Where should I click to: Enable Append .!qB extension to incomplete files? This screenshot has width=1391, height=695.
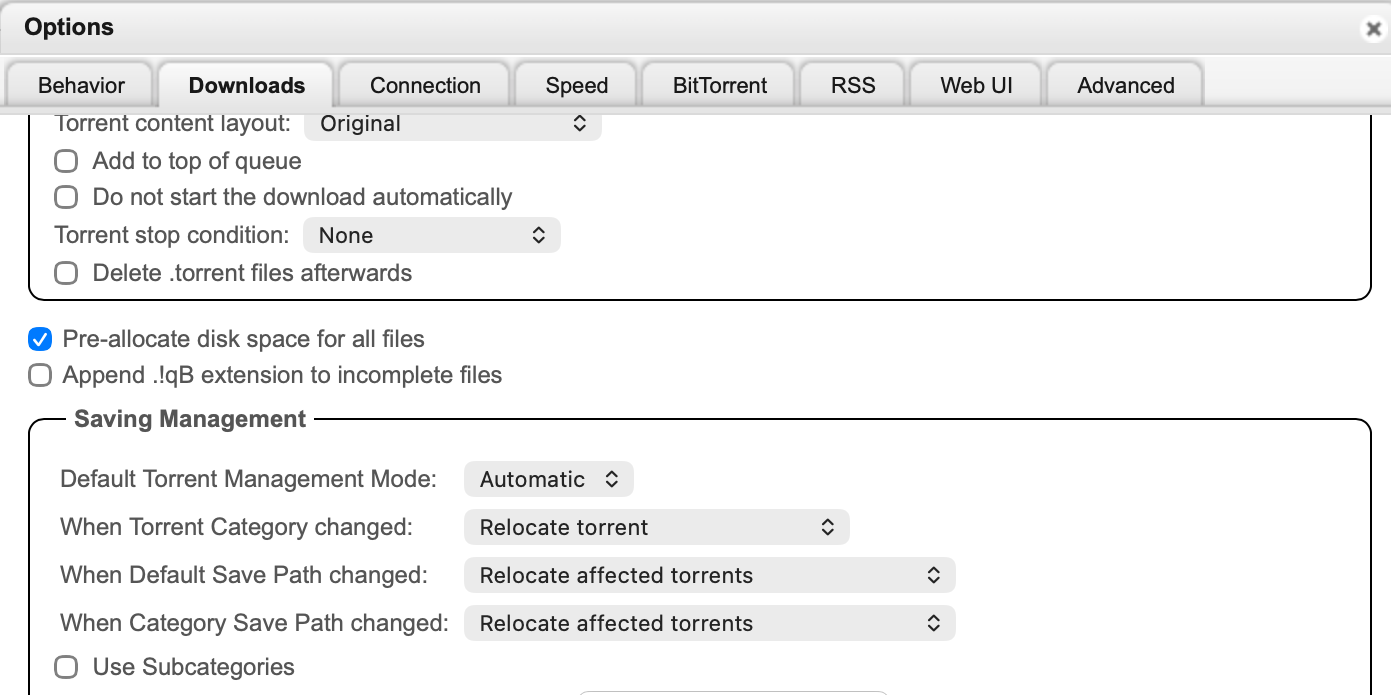[x=40, y=376]
